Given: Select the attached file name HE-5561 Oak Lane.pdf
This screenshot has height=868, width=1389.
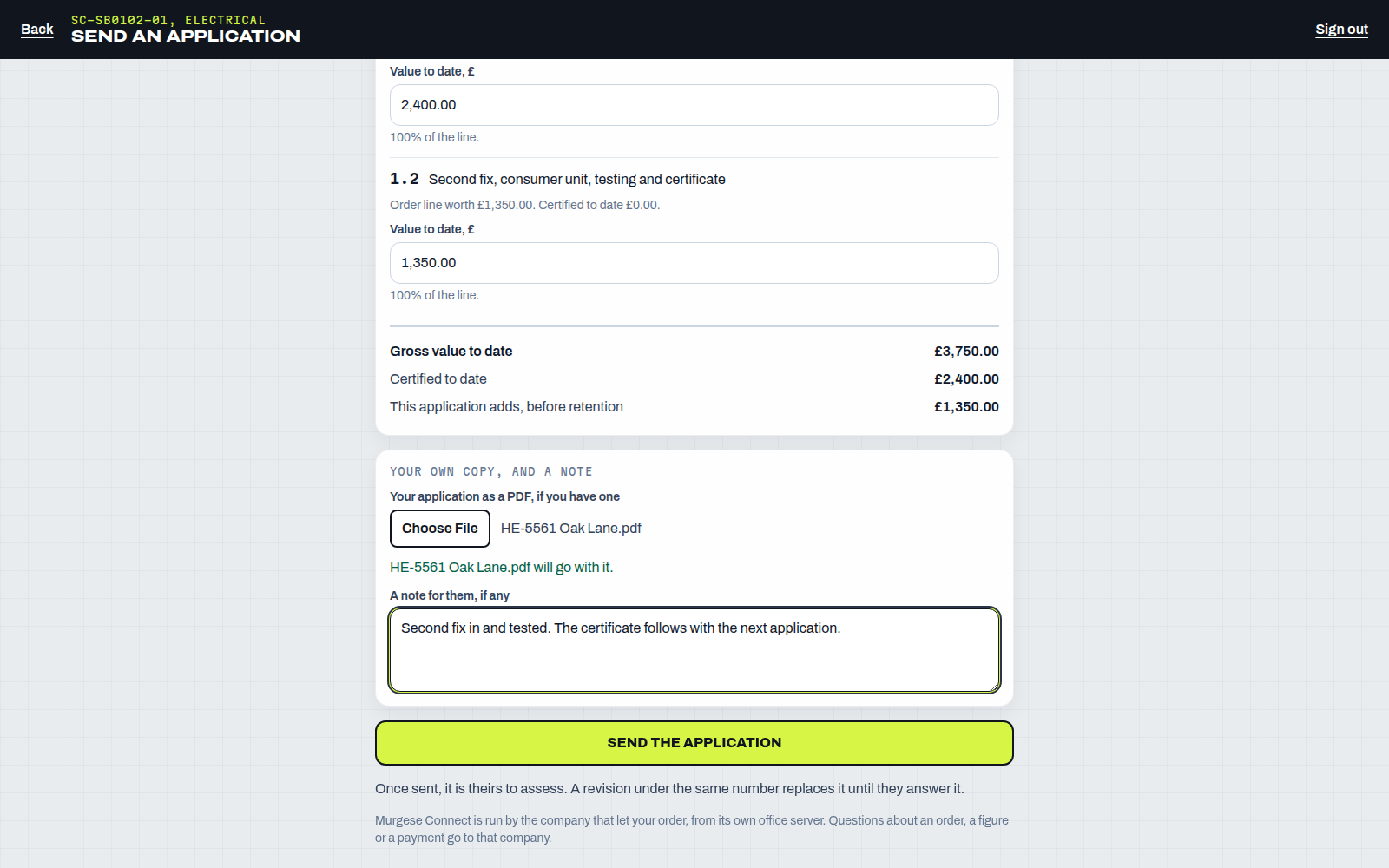Looking at the screenshot, I should tap(571, 529).
